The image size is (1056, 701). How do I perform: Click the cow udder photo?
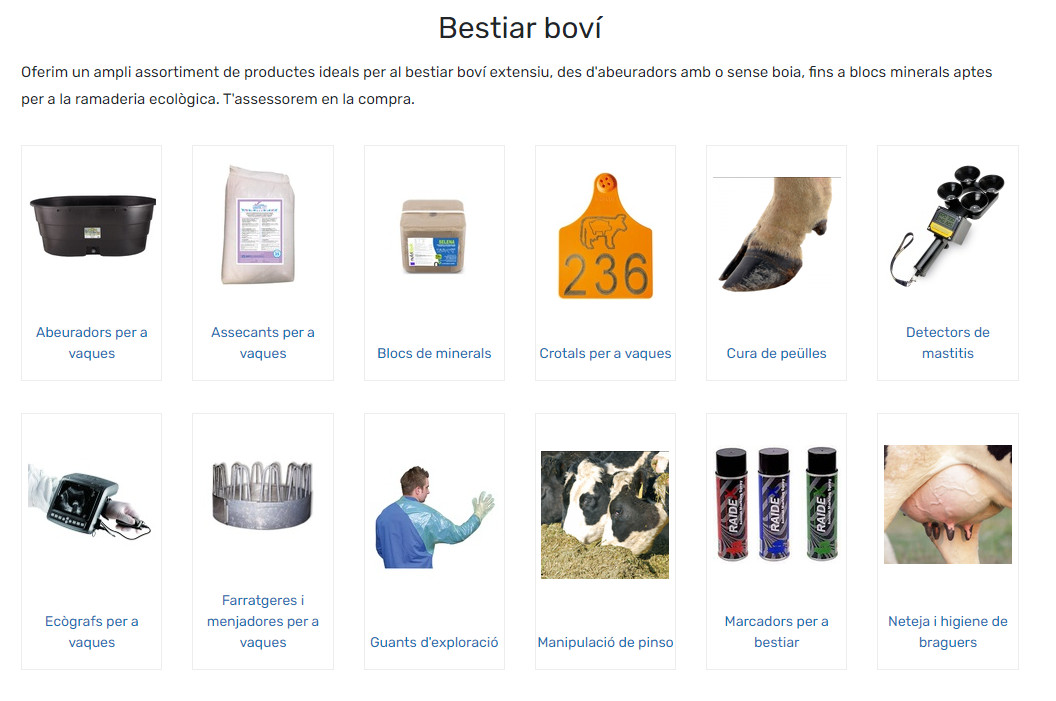(948, 504)
